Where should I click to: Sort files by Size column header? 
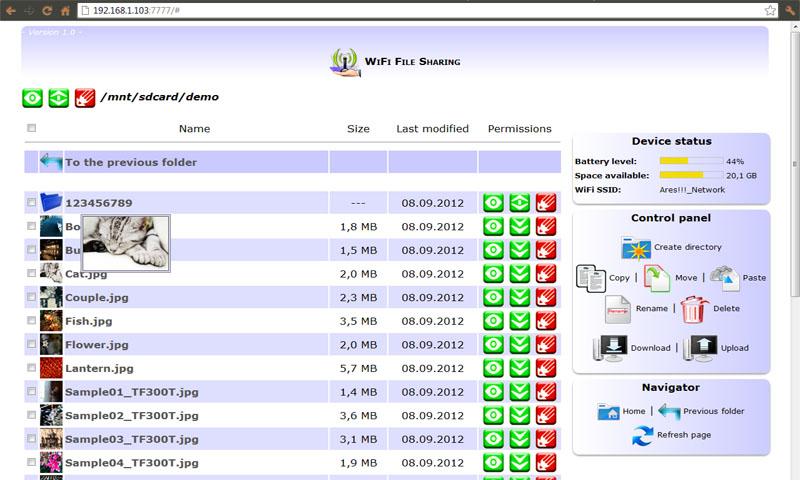point(358,129)
